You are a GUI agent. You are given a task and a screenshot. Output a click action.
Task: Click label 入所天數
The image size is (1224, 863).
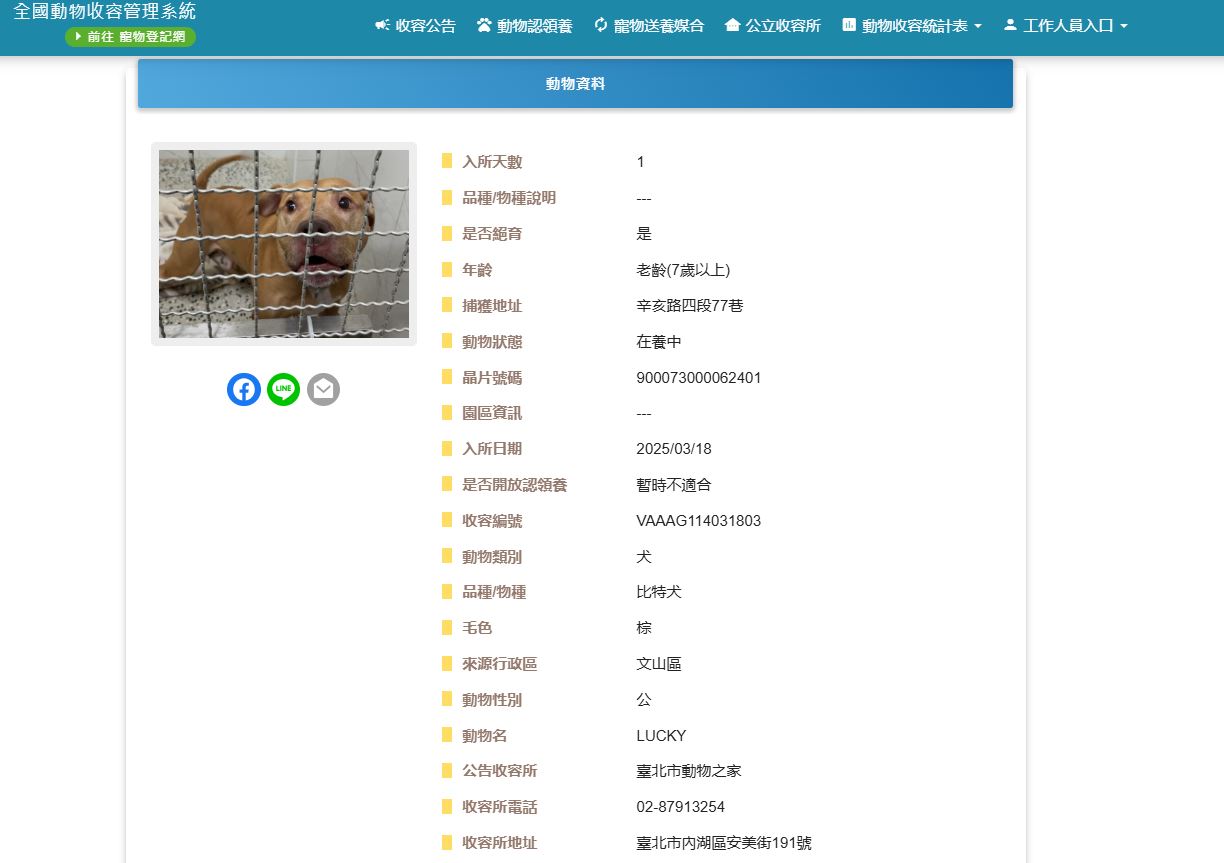(492, 162)
